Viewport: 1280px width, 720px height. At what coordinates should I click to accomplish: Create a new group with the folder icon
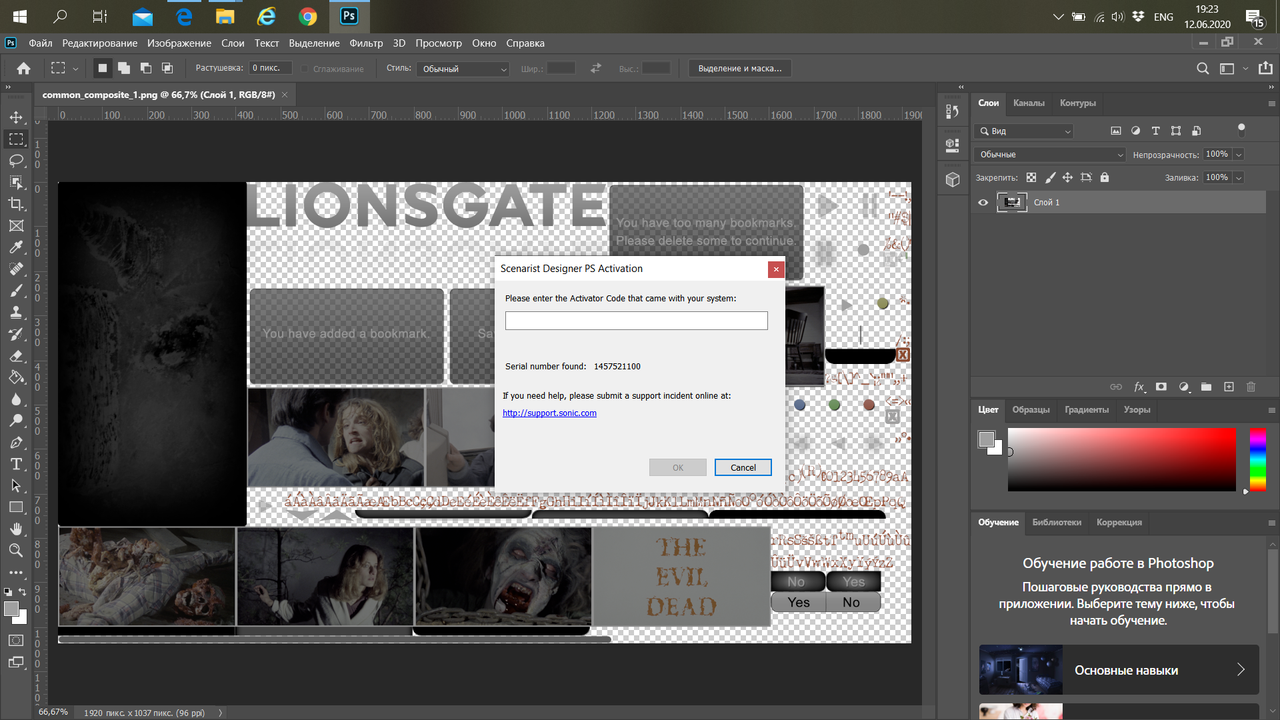click(1206, 387)
